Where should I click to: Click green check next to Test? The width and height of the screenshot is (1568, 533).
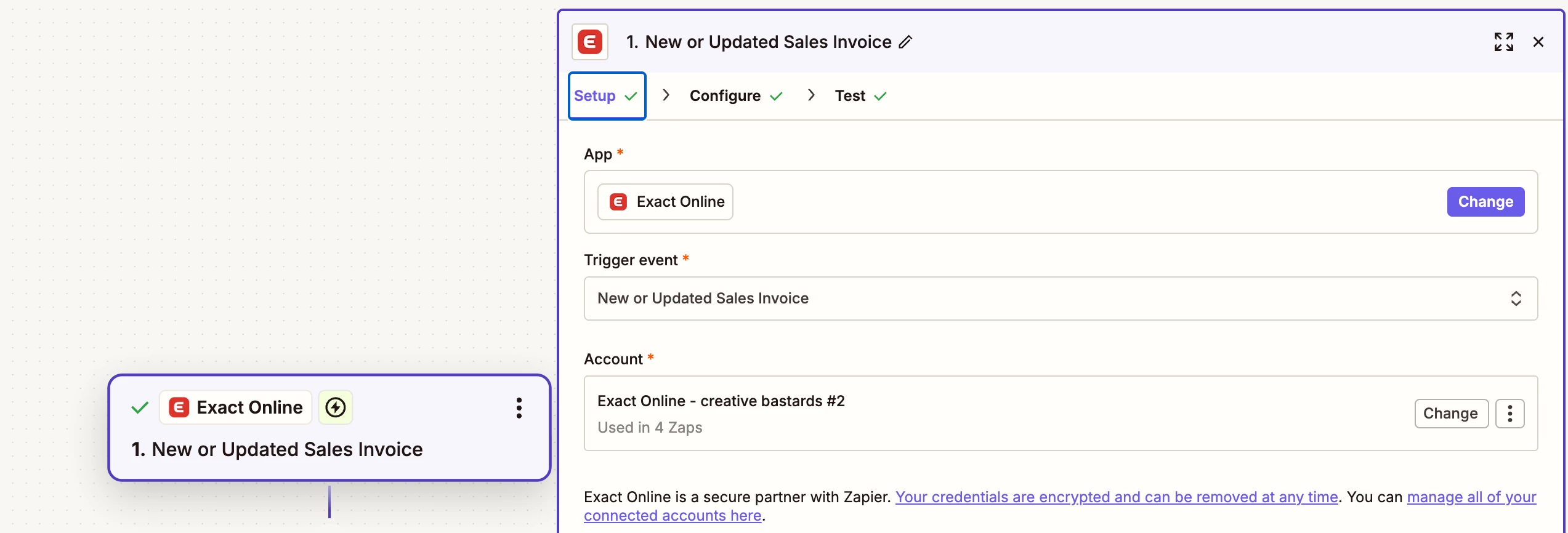click(880, 96)
